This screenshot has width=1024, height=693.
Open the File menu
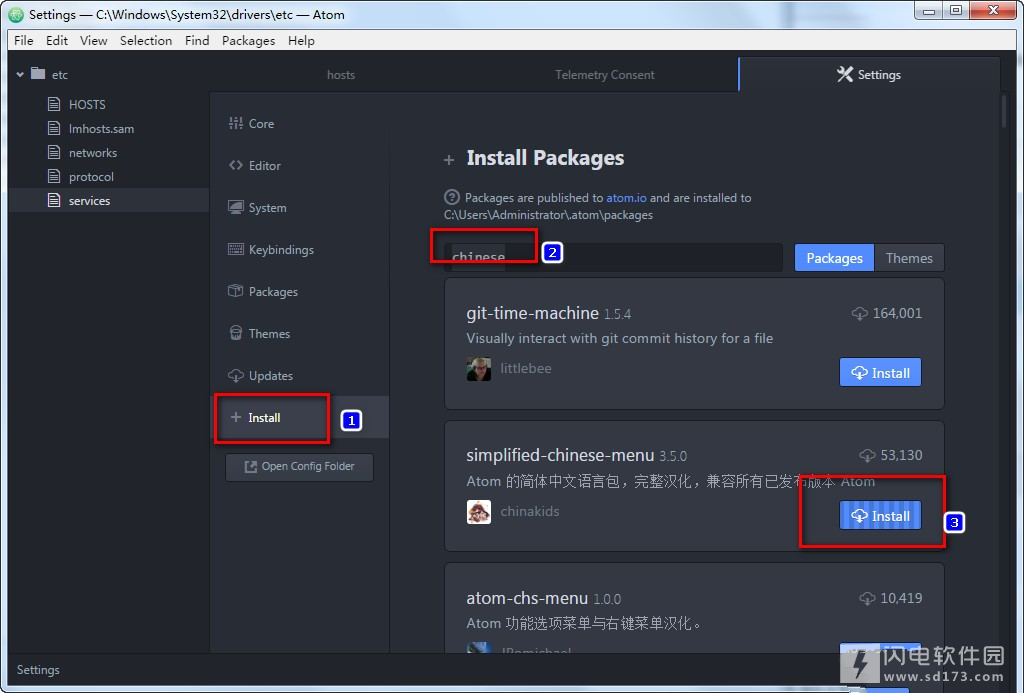tap(24, 40)
